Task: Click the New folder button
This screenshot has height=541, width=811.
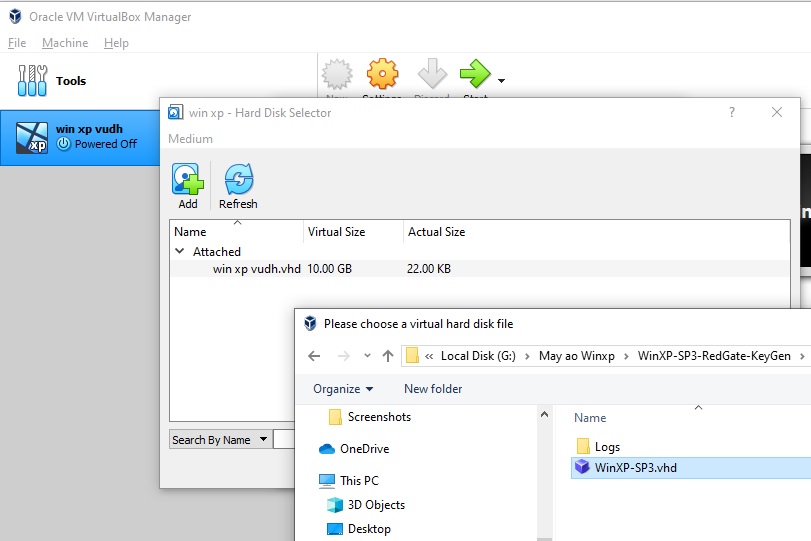Action: [x=433, y=389]
